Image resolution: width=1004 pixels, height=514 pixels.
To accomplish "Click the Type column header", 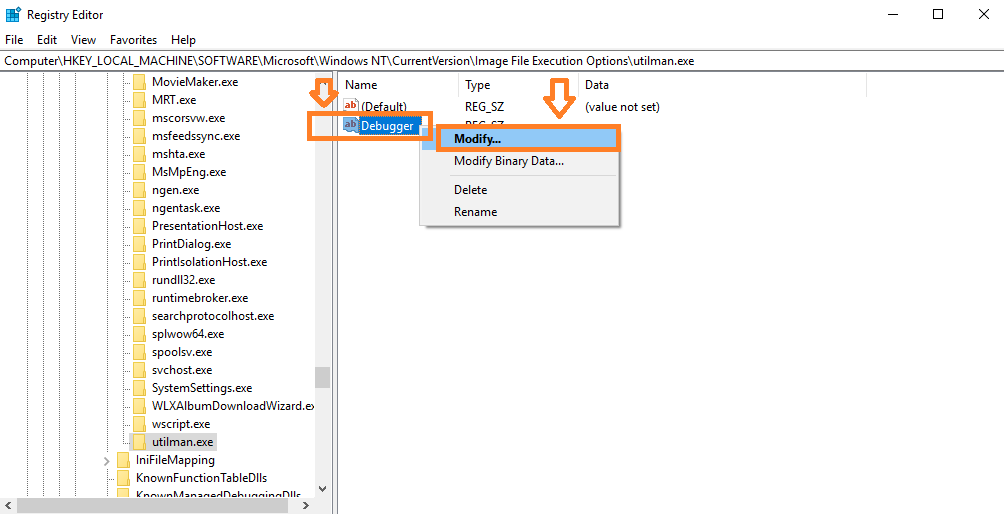I will pos(518,84).
